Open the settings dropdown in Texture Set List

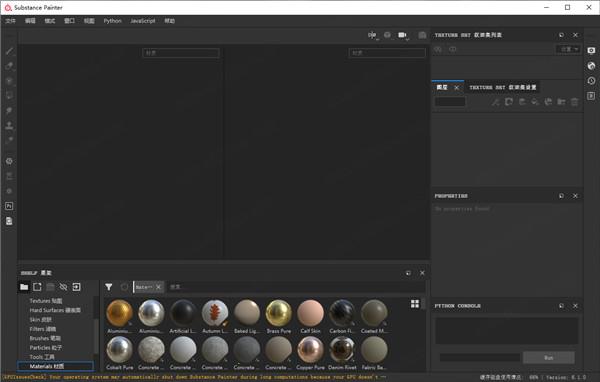568,49
